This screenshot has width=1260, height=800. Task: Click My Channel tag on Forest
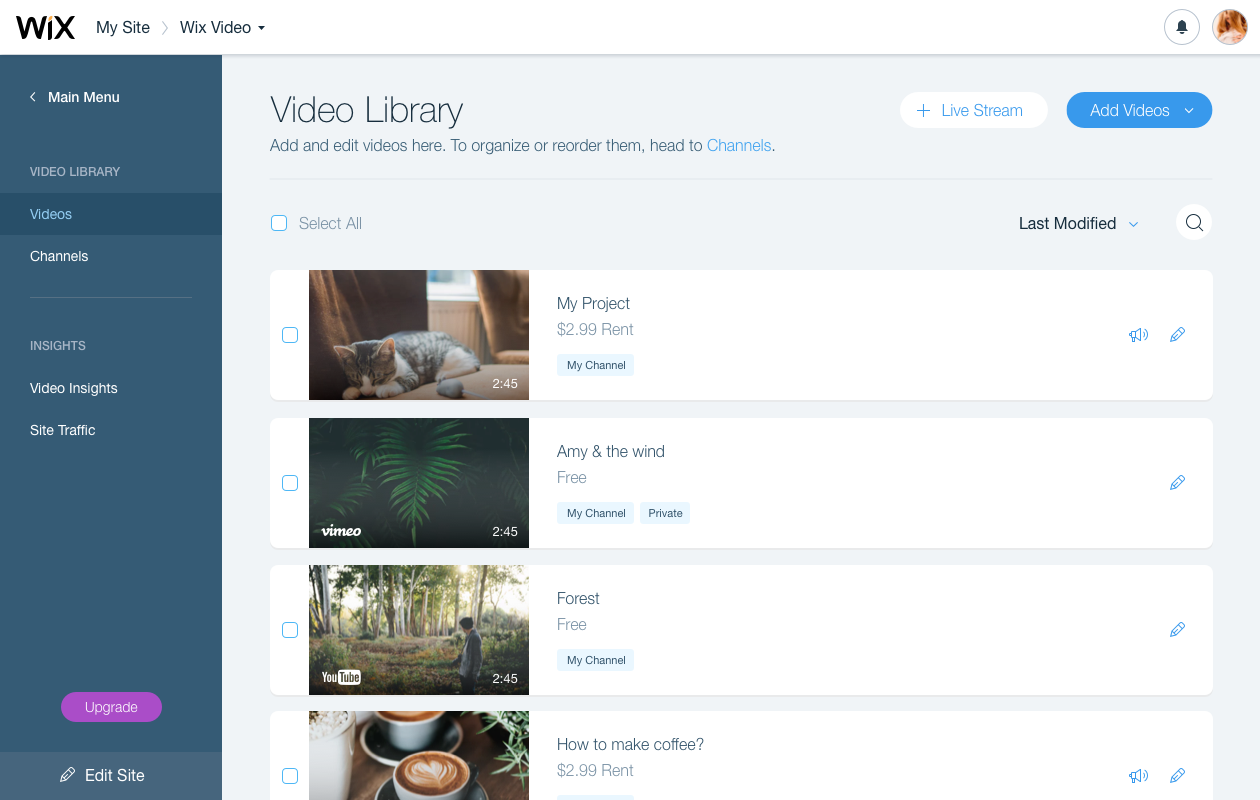tap(596, 660)
